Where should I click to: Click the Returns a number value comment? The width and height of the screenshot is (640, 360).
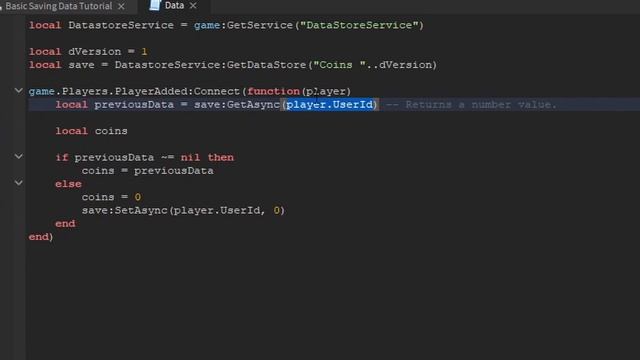coord(471,105)
